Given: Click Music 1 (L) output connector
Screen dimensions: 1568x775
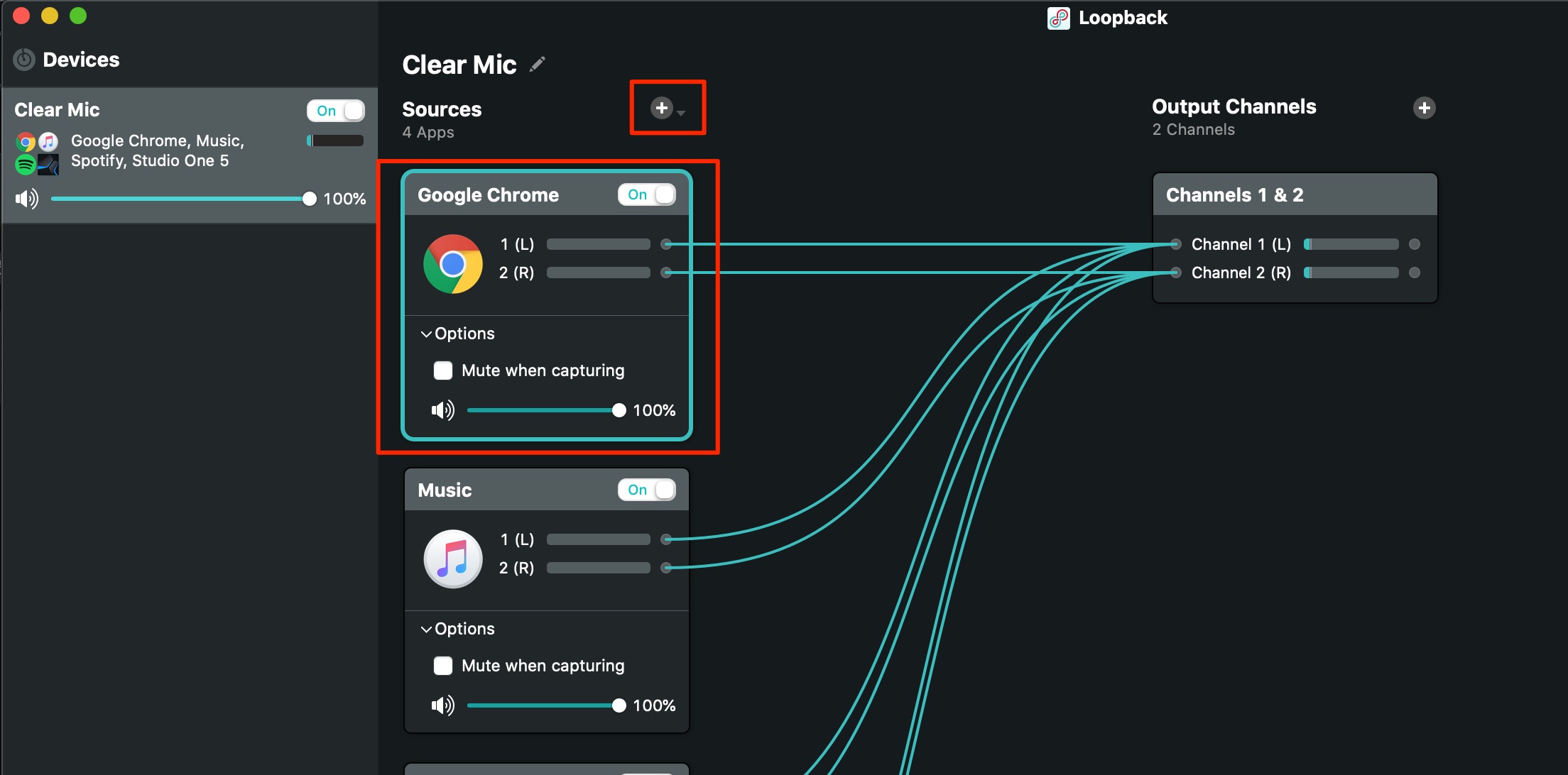Looking at the screenshot, I should click(666, 539).
